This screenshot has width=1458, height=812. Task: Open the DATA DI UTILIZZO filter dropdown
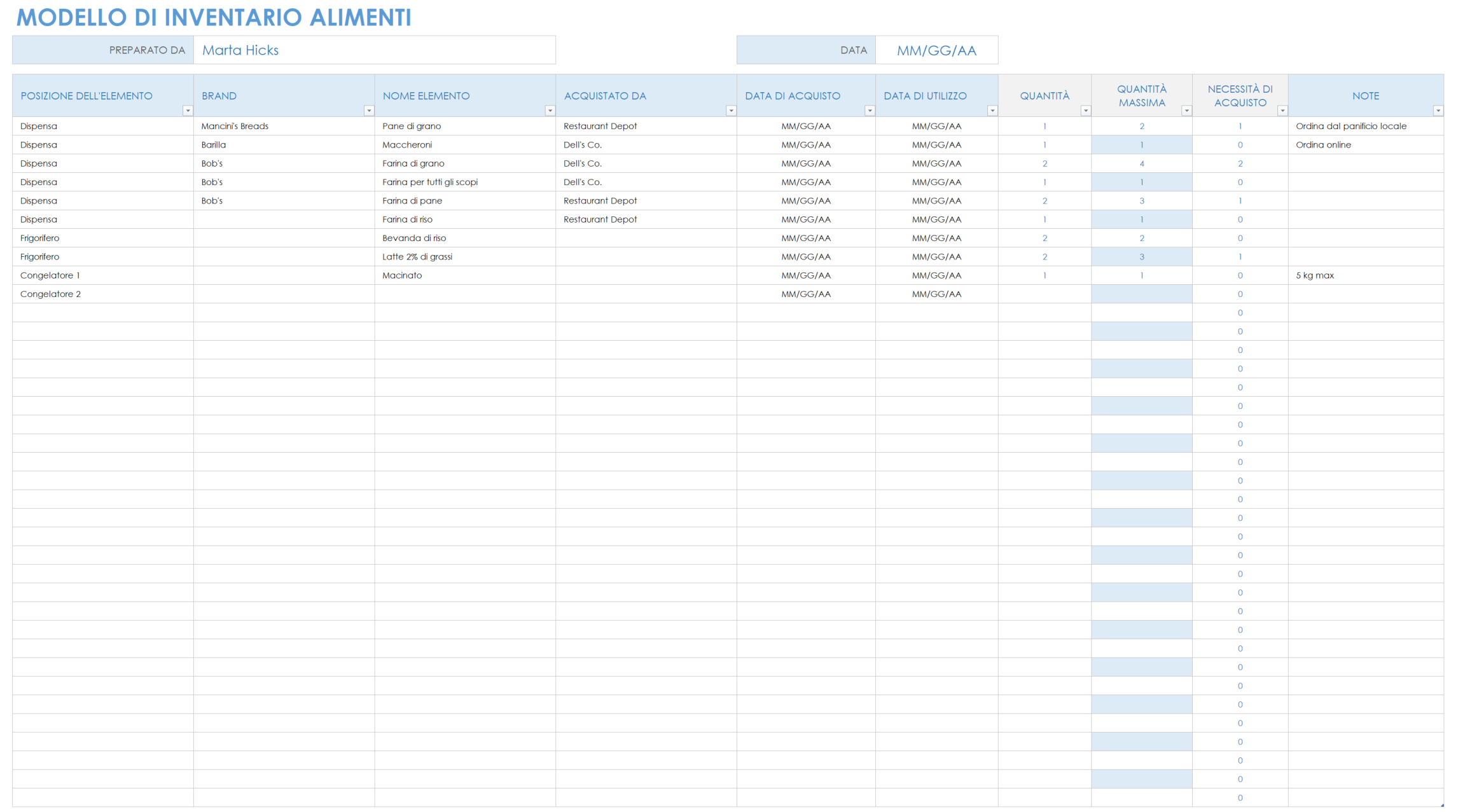[992, 111]
